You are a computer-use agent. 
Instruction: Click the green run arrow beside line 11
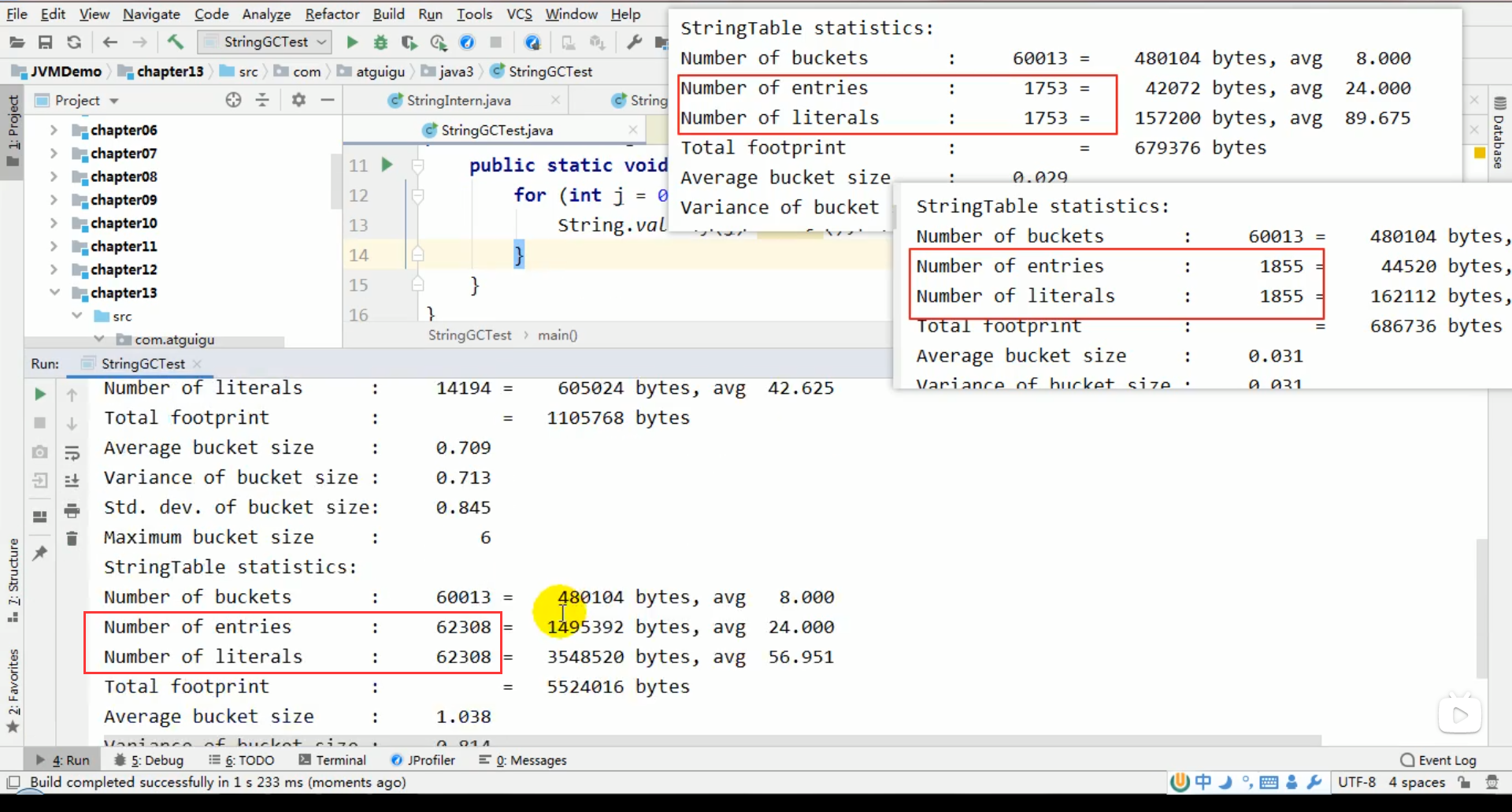click(x=387, y=165)
